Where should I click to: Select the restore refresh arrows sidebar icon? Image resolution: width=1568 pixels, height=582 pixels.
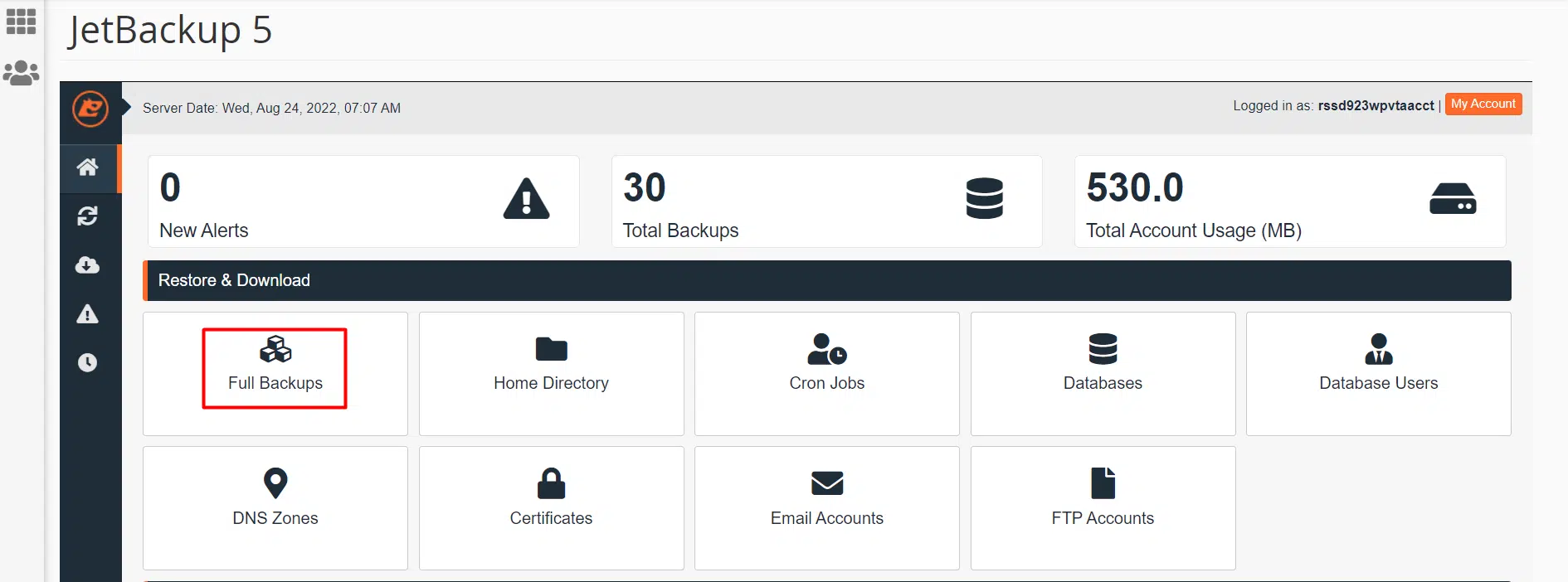coord(88,216)
